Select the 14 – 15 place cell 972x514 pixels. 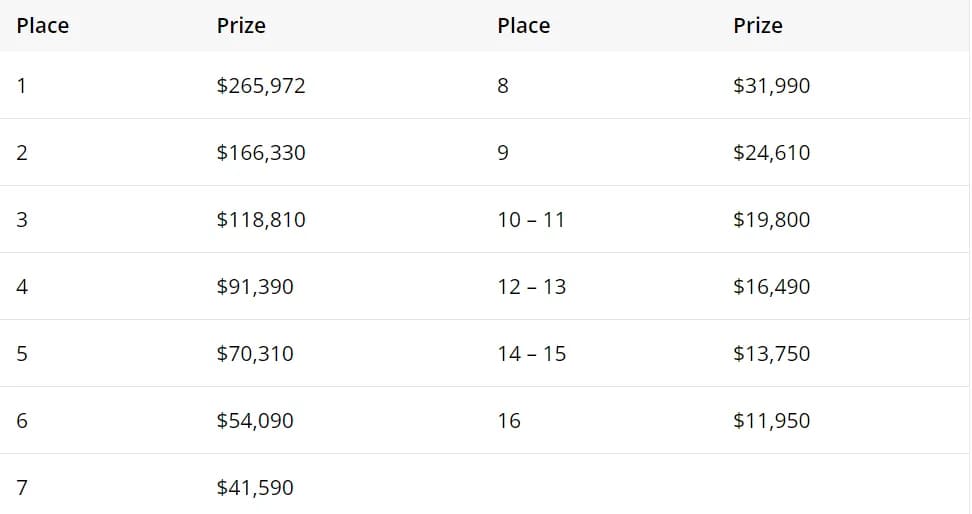pos(531,354)
